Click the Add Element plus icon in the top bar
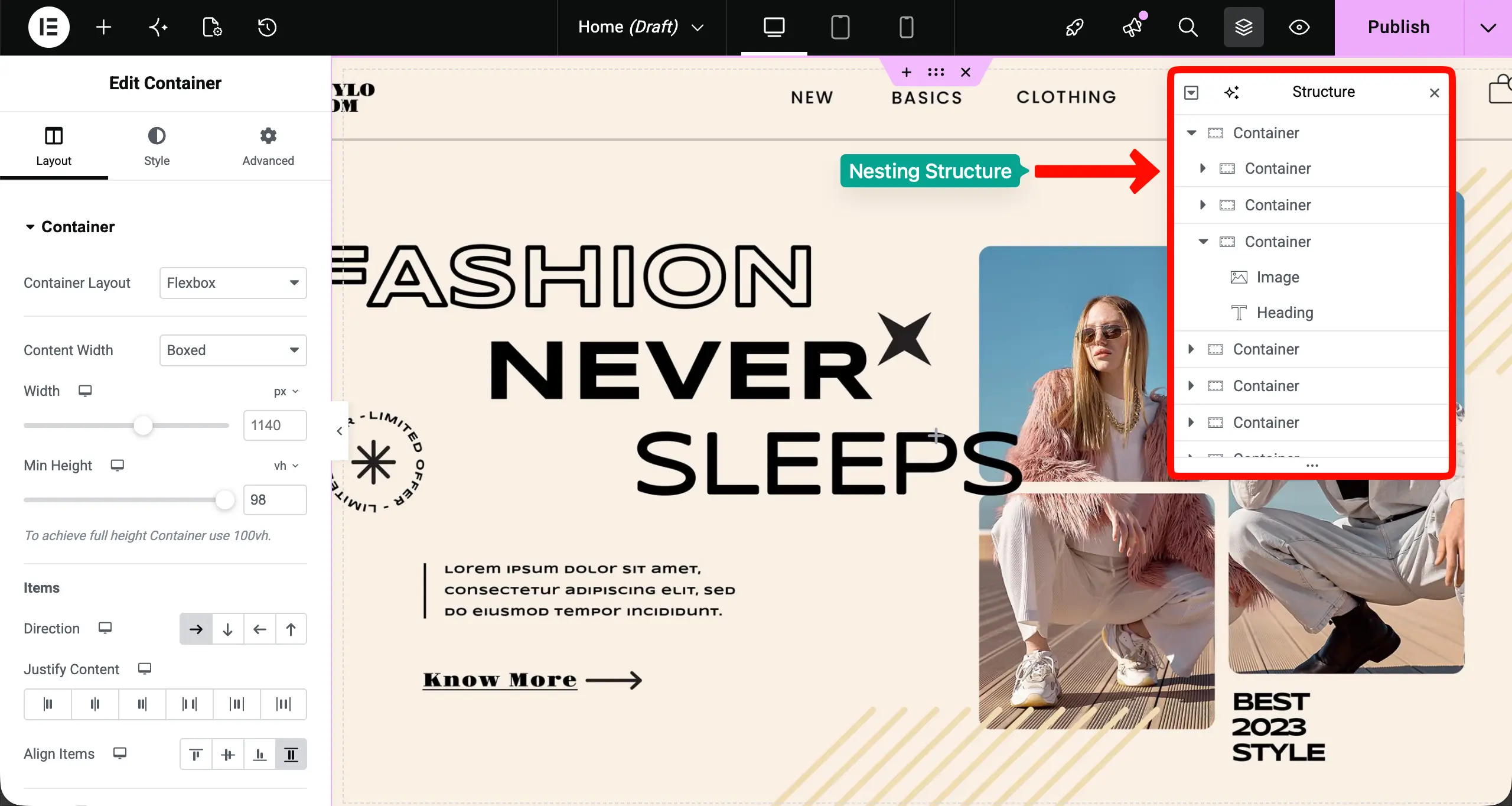The image size is (1512, 806). tap(103, 27)
